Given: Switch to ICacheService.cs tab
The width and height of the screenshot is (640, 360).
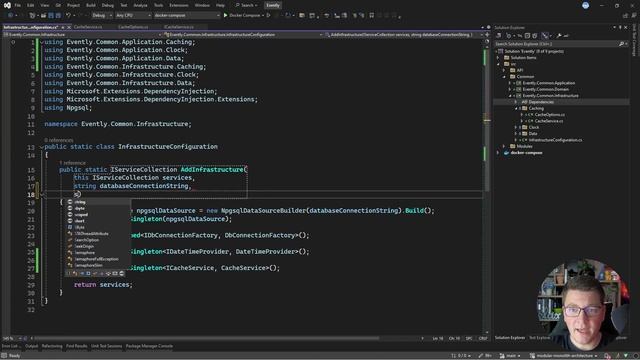Looking at the screenshot, I should tap(179, 27).
